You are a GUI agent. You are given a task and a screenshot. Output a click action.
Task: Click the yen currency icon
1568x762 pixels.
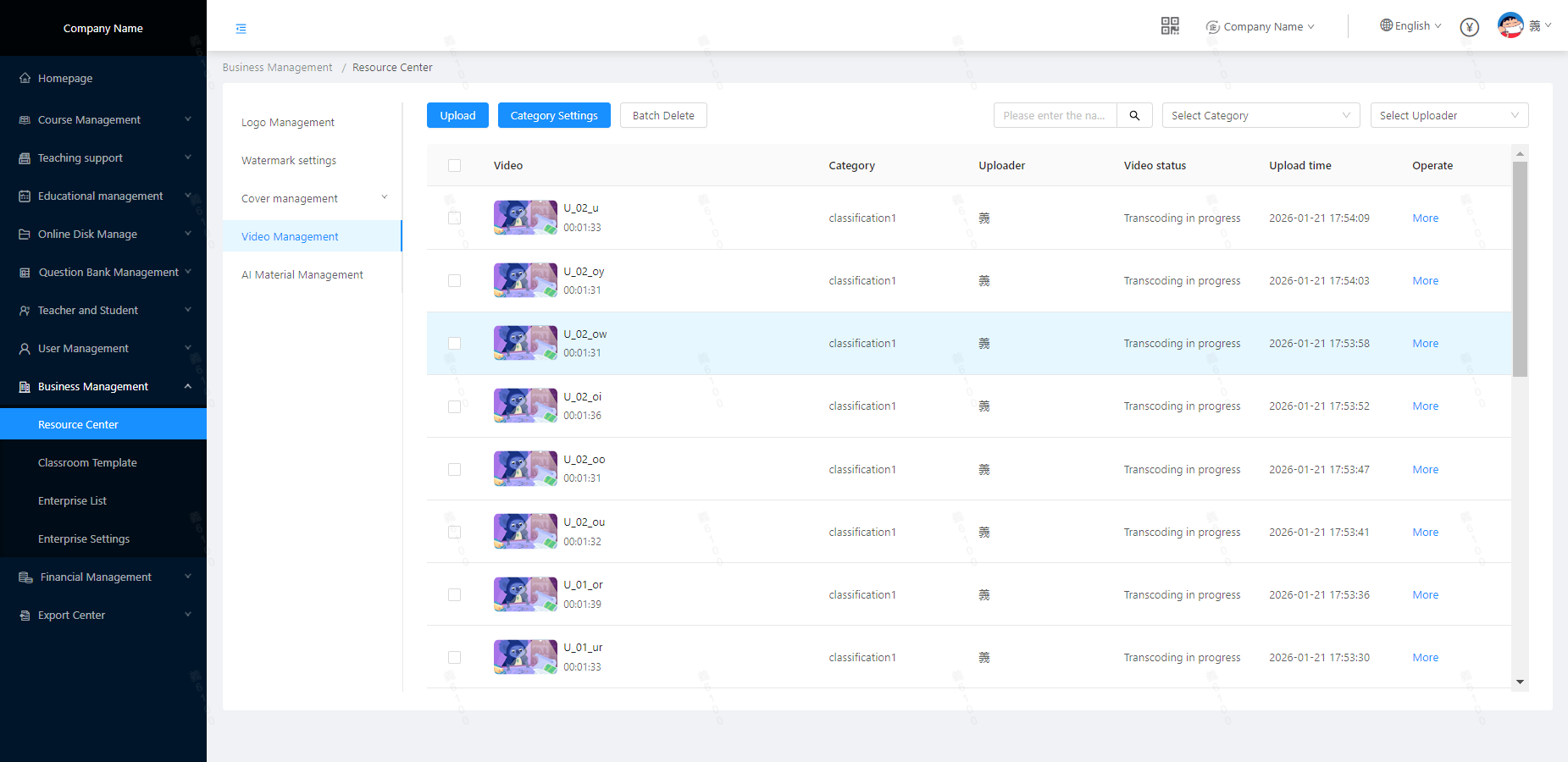coord(1470,27)
